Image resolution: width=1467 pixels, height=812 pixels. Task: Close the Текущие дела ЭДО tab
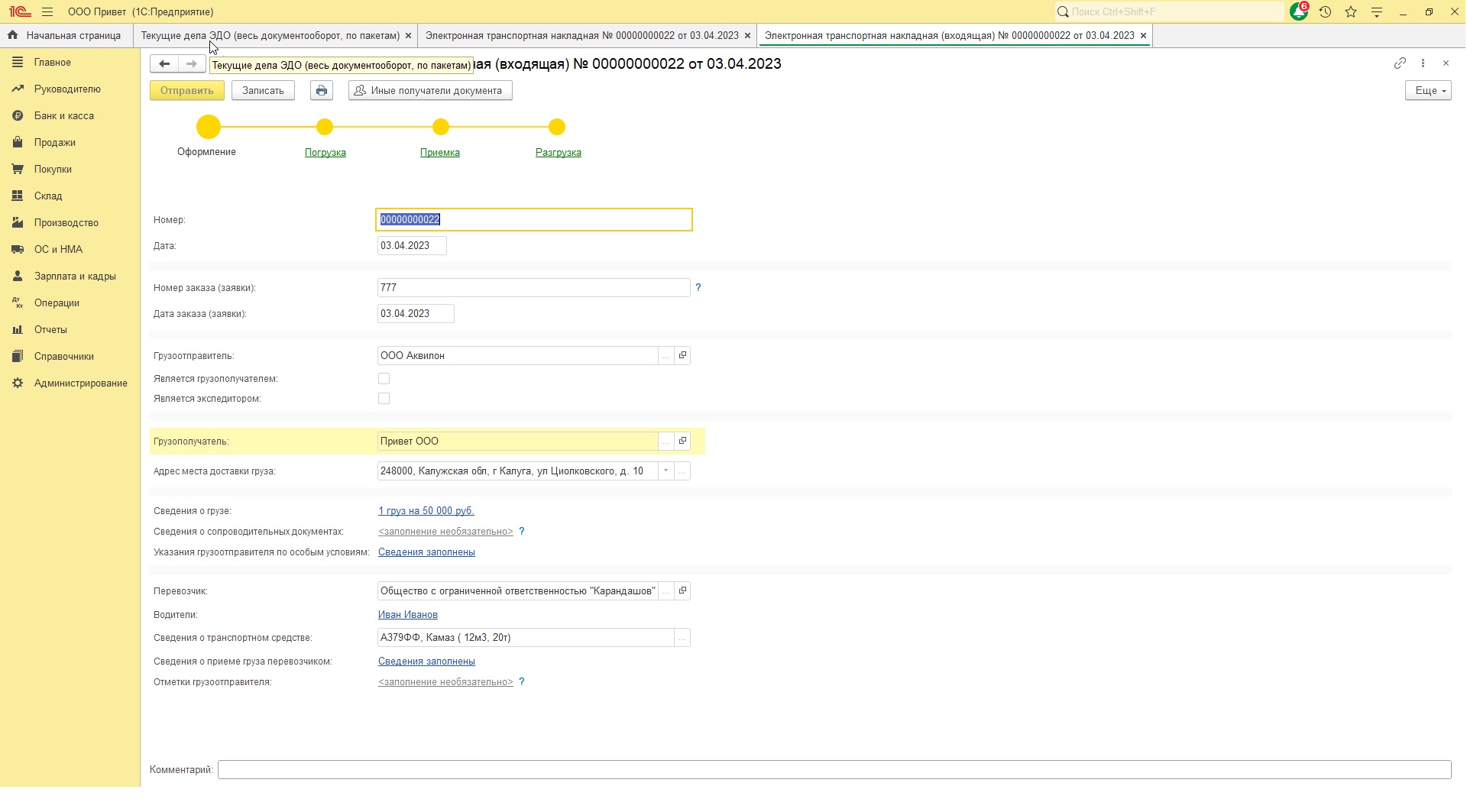(x=409, y=36)
